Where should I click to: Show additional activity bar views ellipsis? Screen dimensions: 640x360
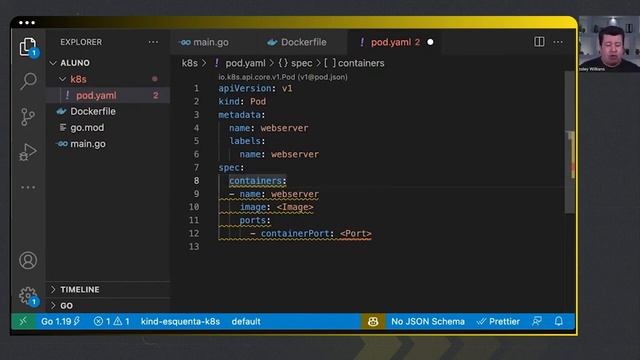[x=28, y=187]
